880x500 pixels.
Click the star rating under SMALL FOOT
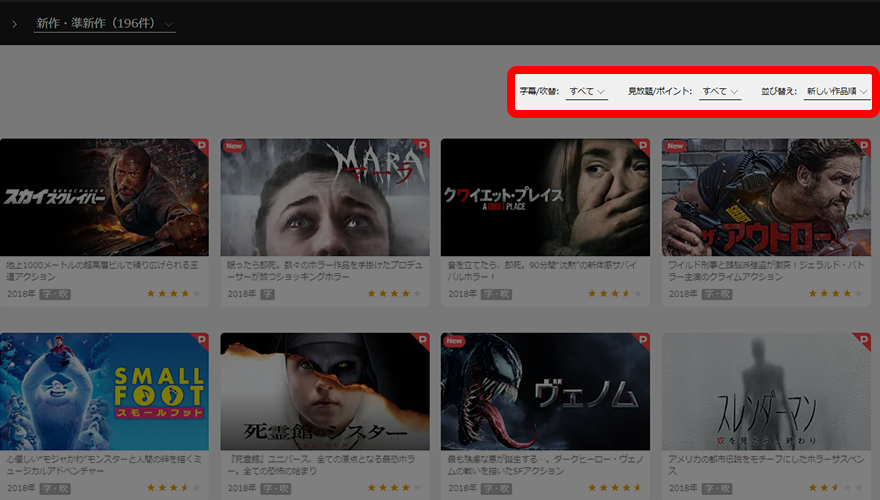click(173, 488)
